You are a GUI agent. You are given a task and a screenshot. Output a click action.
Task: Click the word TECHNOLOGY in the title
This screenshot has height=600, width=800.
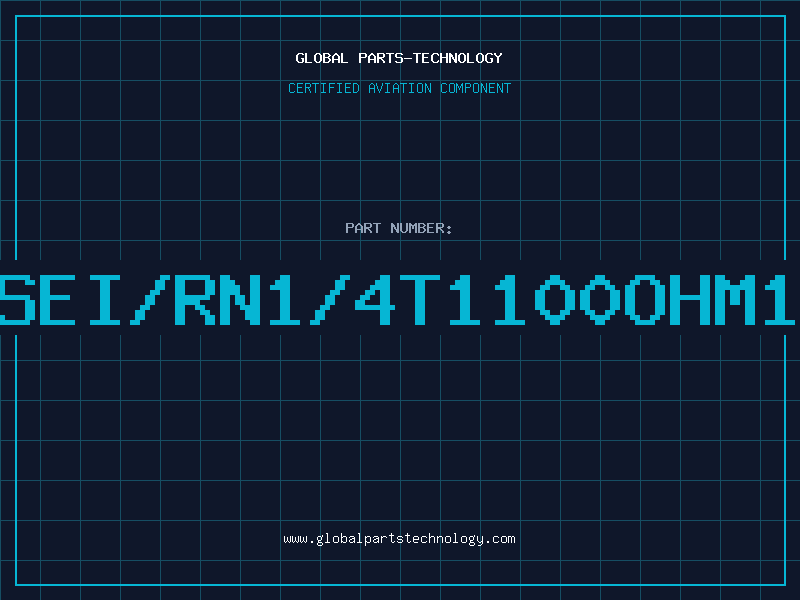coord(458,58)
